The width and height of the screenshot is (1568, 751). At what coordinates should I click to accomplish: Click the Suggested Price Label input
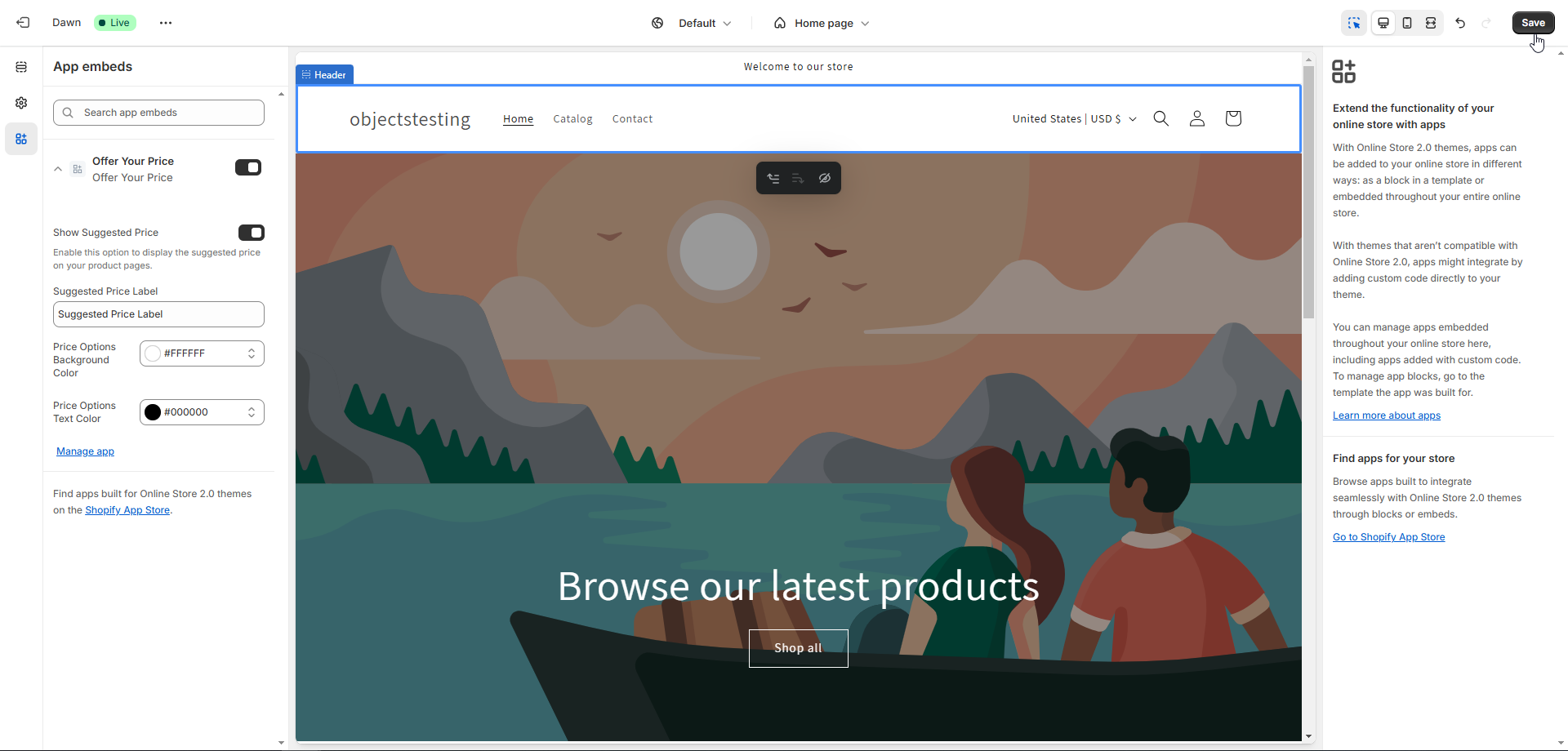[158, 314]
